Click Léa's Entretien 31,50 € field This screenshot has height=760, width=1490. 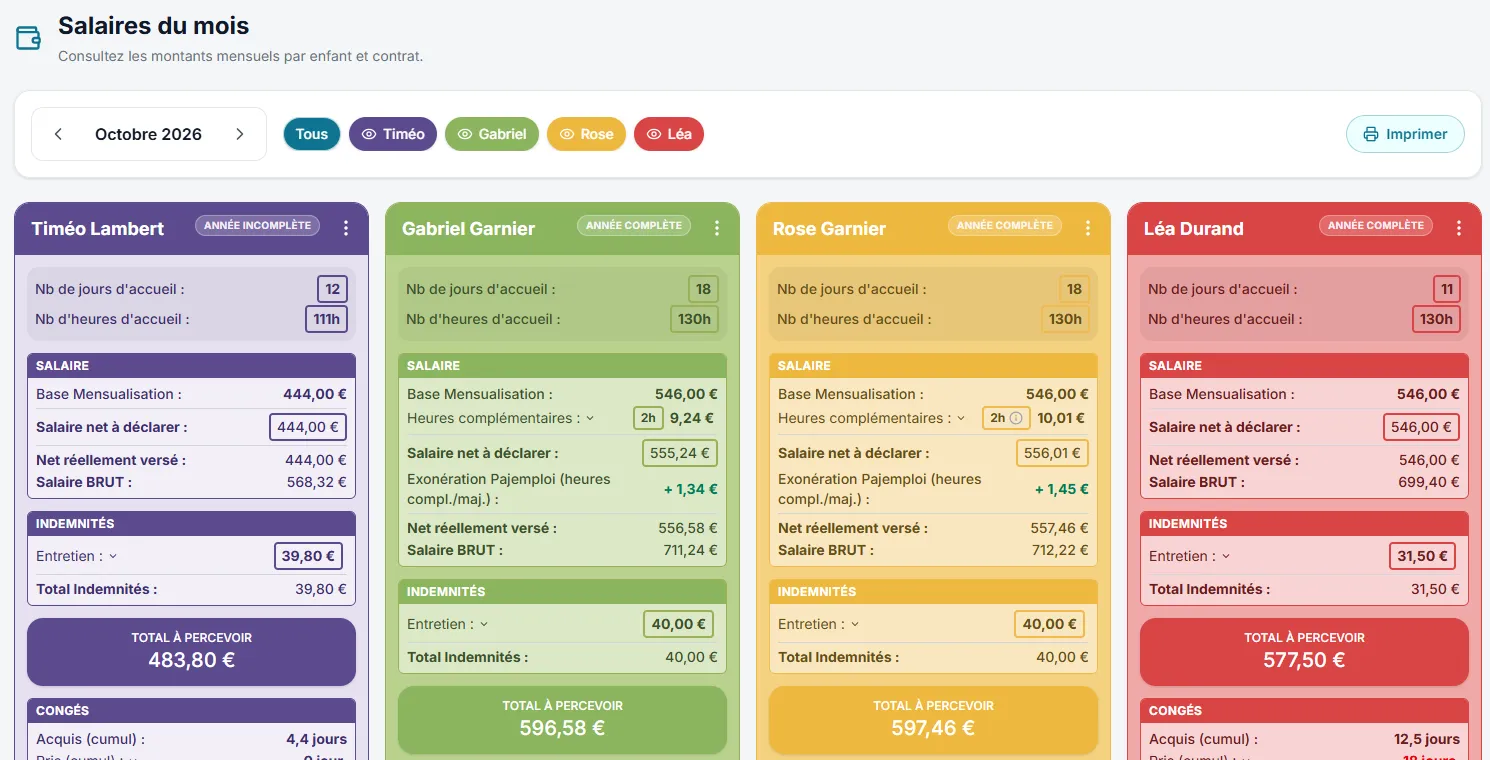tap(1422, 556)
